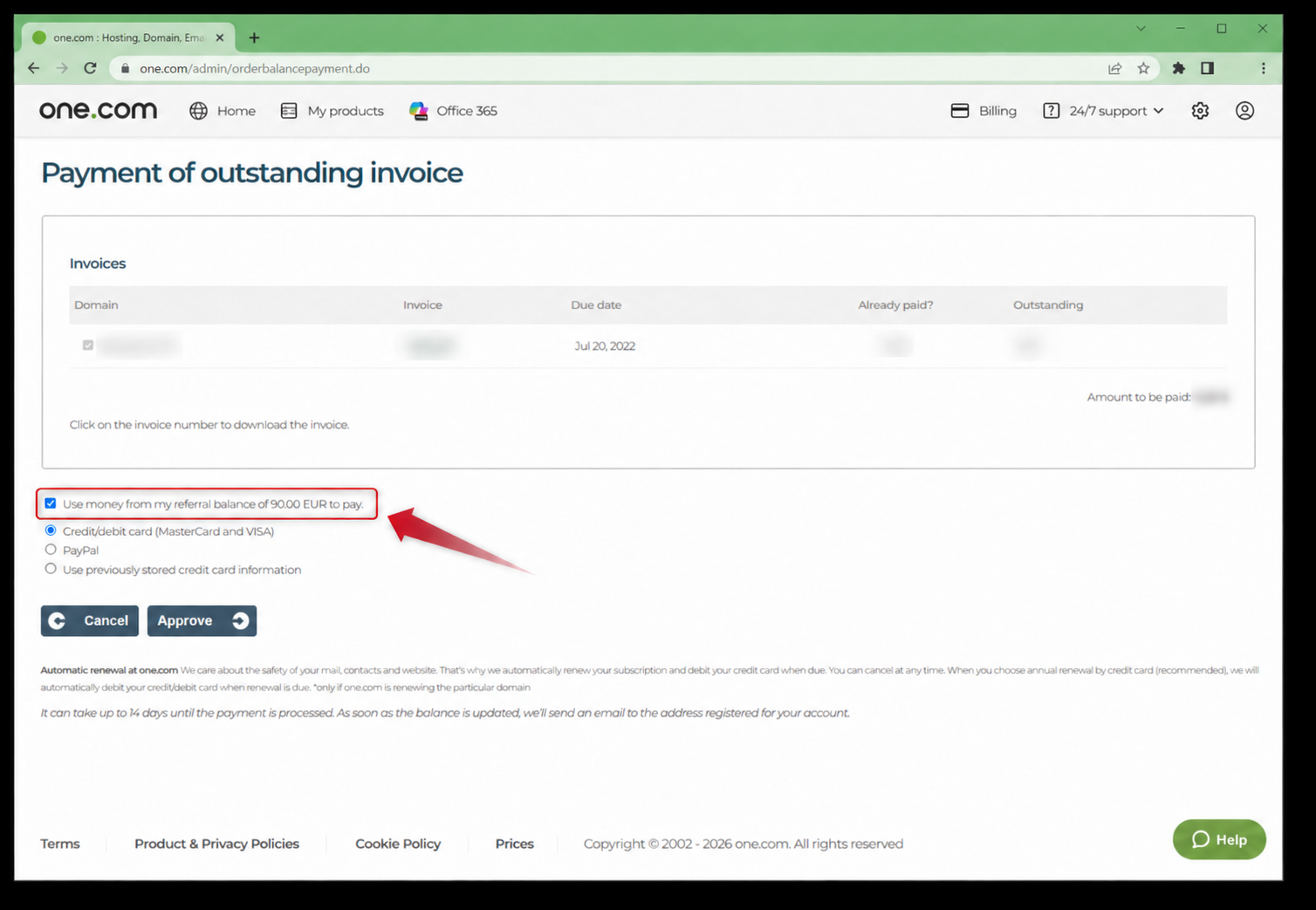This screenshot has width=1316, height=910.
Task: Uncheck use referral balance checkbox
Action: (x=51, y=503)
